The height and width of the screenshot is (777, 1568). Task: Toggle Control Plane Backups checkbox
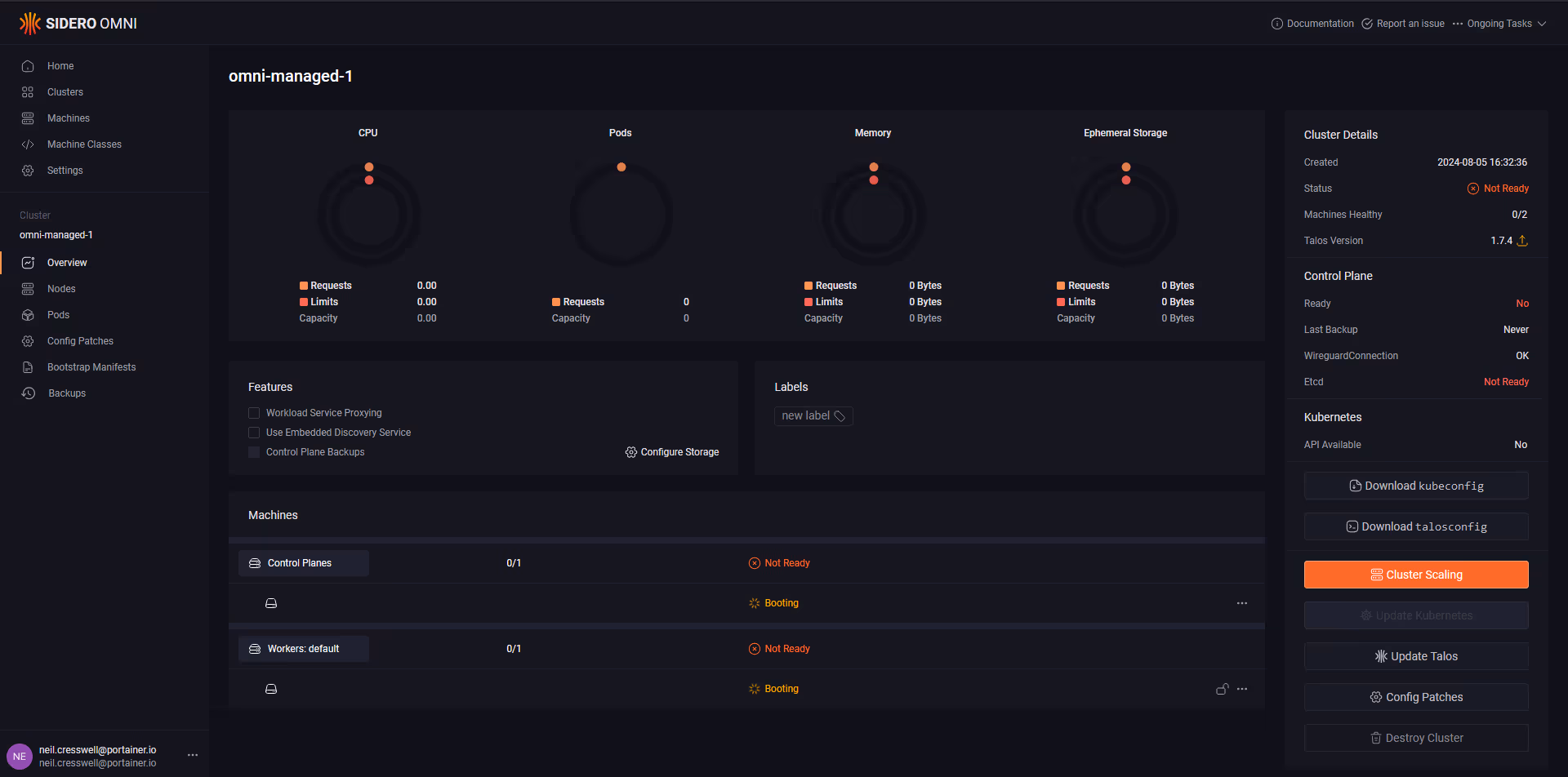pos(254,452)
